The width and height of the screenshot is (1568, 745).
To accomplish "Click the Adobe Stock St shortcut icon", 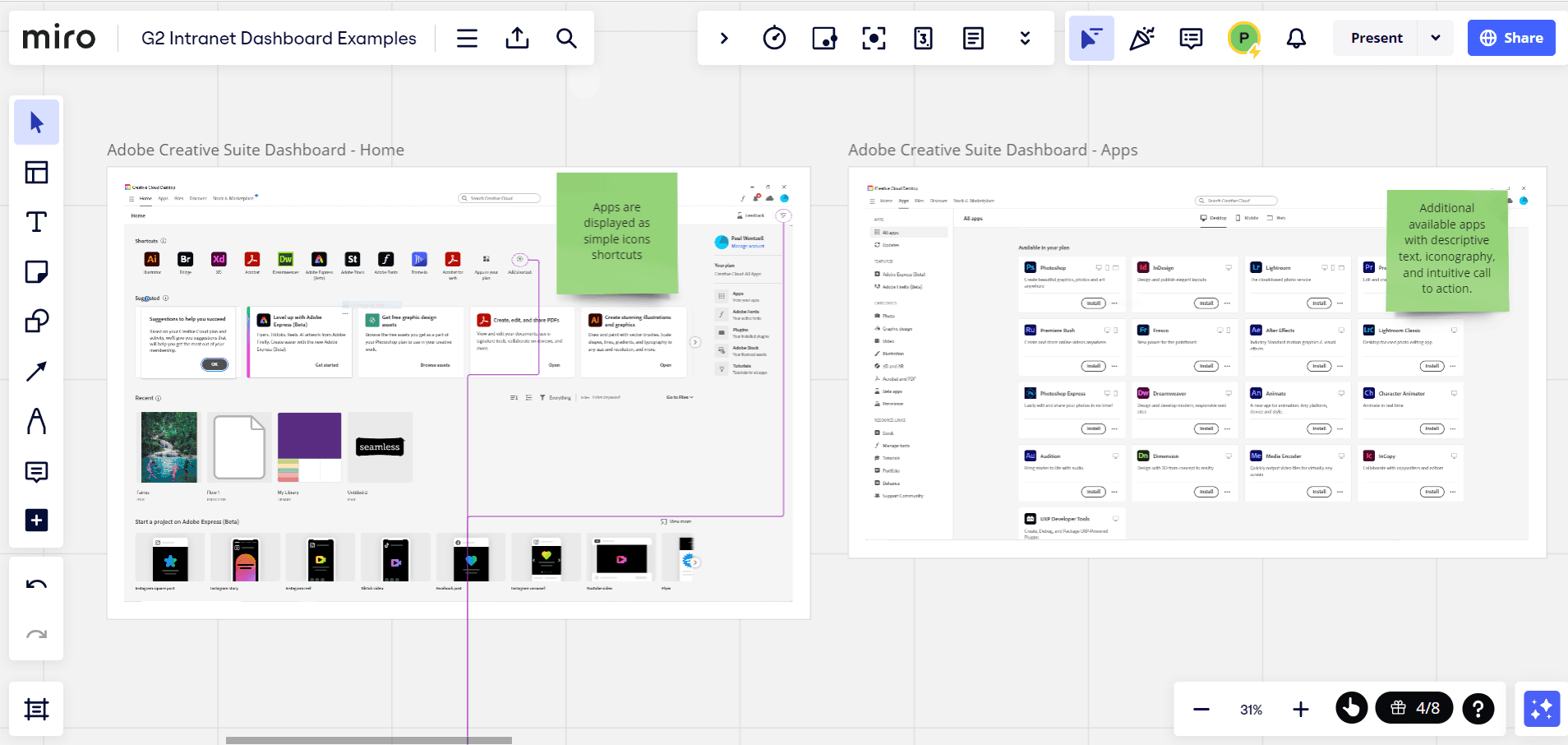I will pyautogui.click(x=353, y=259).
